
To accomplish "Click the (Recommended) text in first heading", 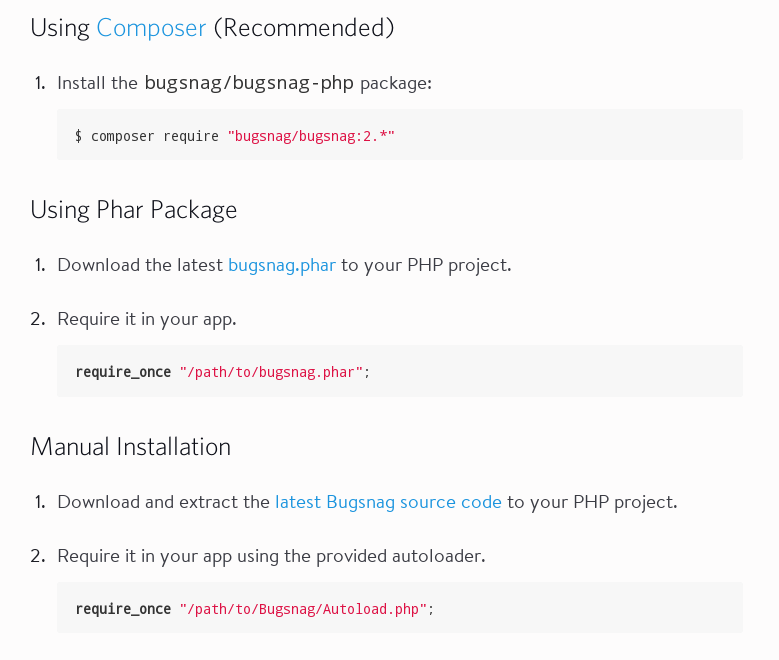I will coord(303,28).
